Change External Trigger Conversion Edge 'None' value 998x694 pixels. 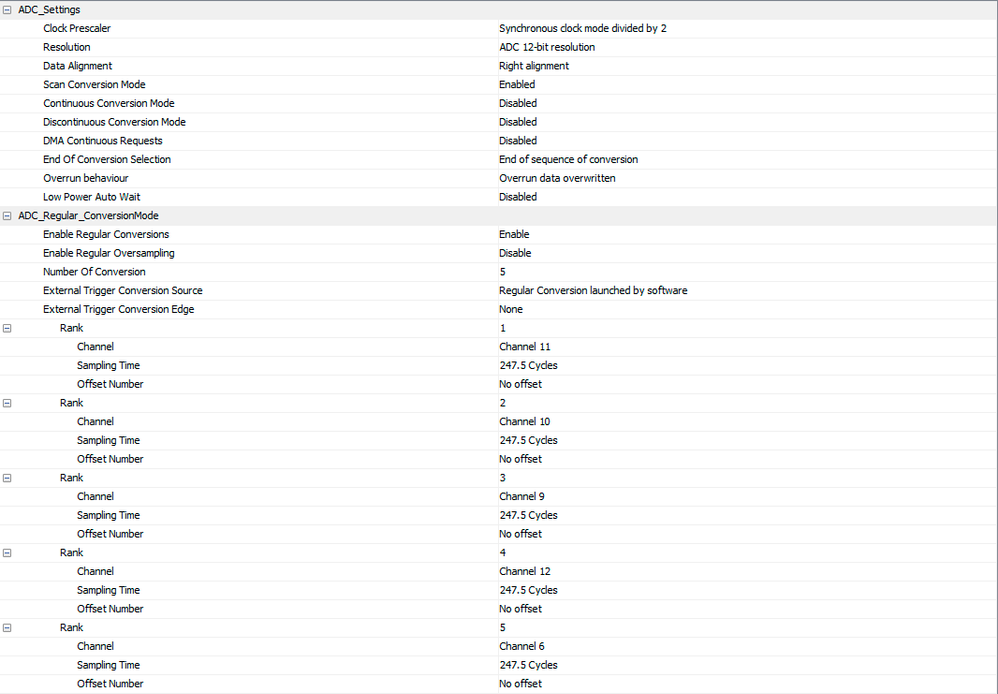[510, 309]
